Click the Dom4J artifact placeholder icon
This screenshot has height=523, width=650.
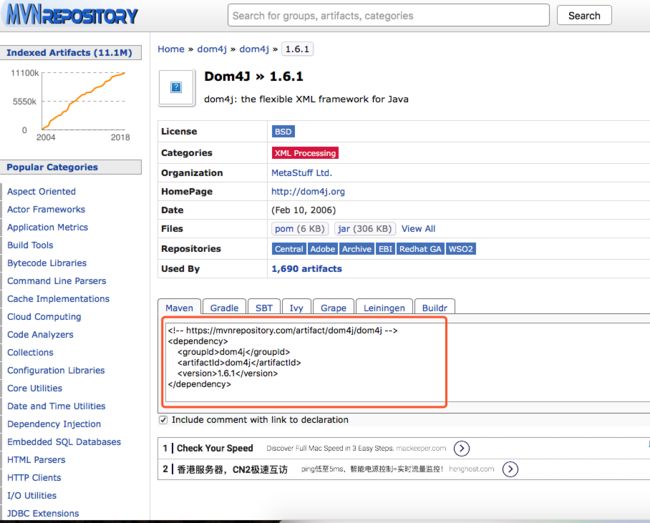click(x=176, y=87)
